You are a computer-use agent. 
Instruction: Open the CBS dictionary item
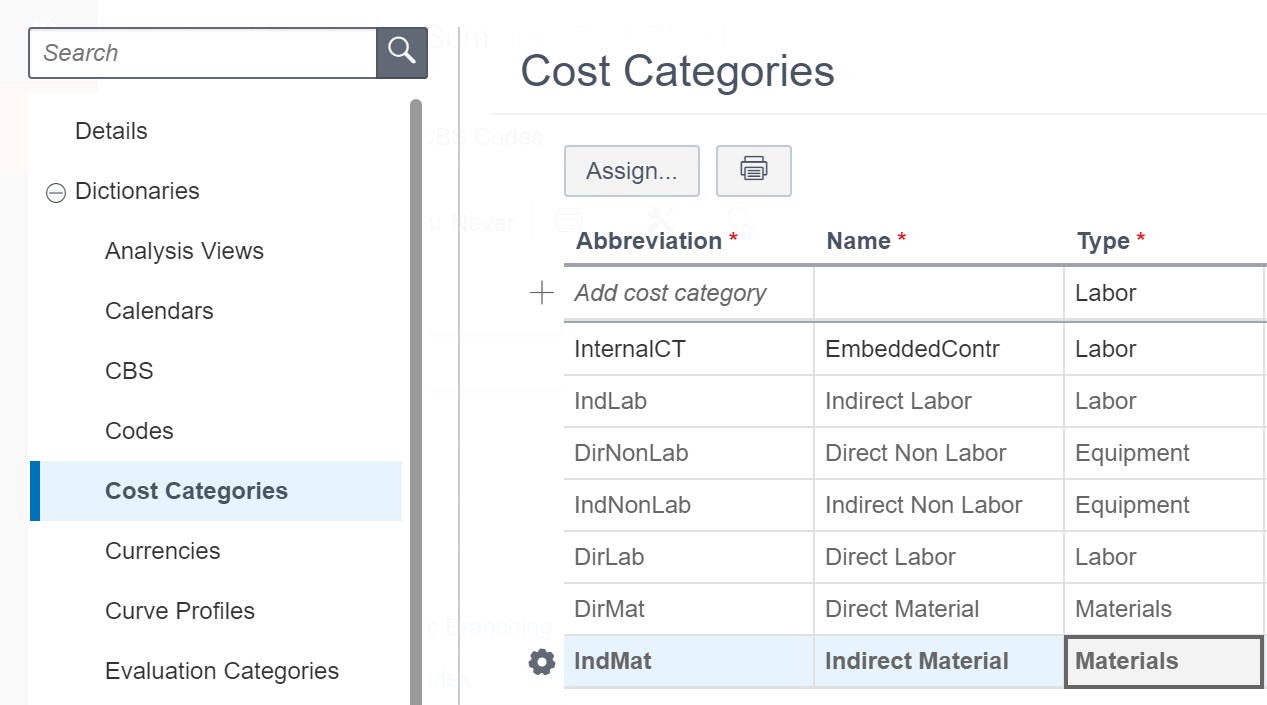pos(129,371)
